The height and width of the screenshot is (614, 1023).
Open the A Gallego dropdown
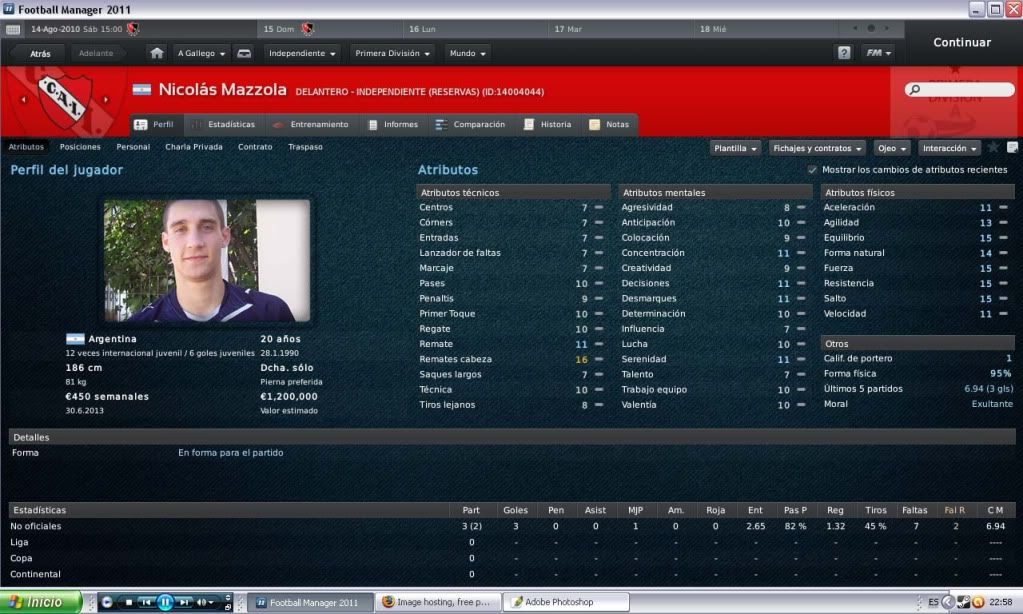201,54
